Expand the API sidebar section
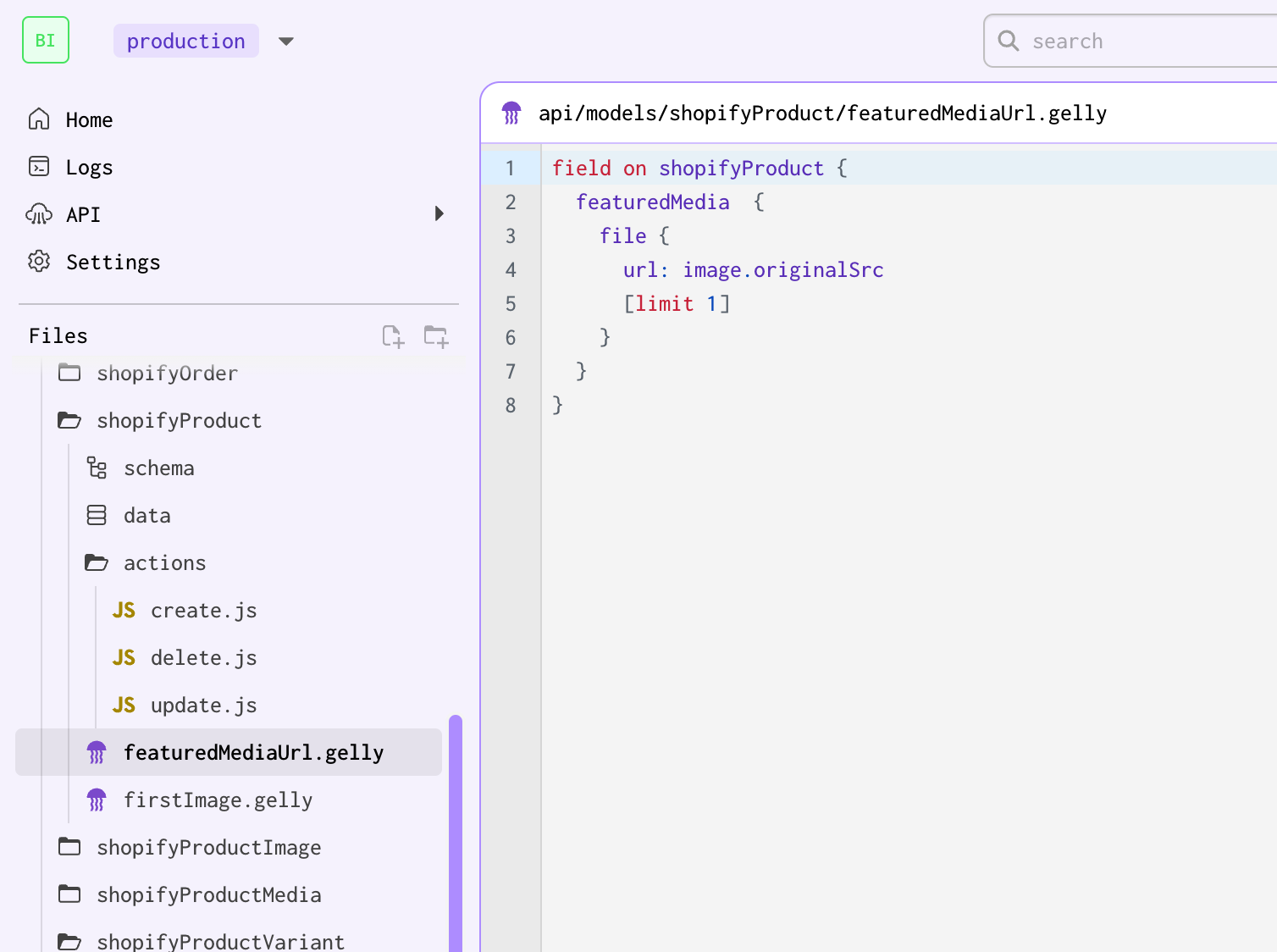Image resolution: width=1277 pixels, height=952 pixels. [x=439, y=214]
